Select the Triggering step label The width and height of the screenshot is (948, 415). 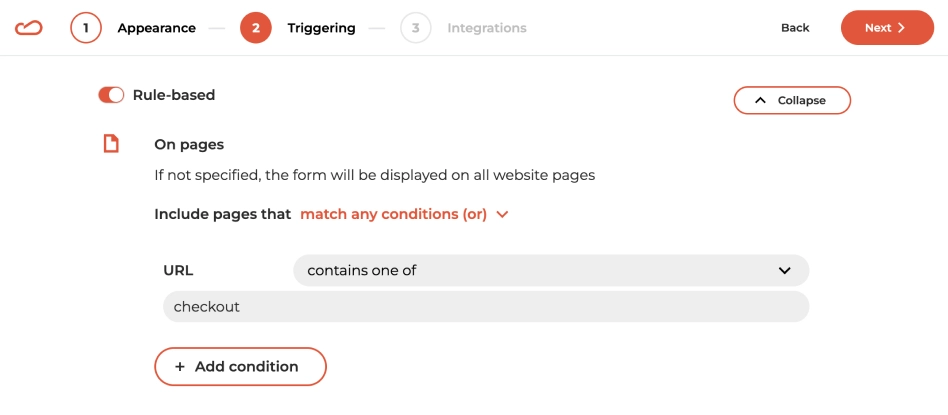click(321, 28)
